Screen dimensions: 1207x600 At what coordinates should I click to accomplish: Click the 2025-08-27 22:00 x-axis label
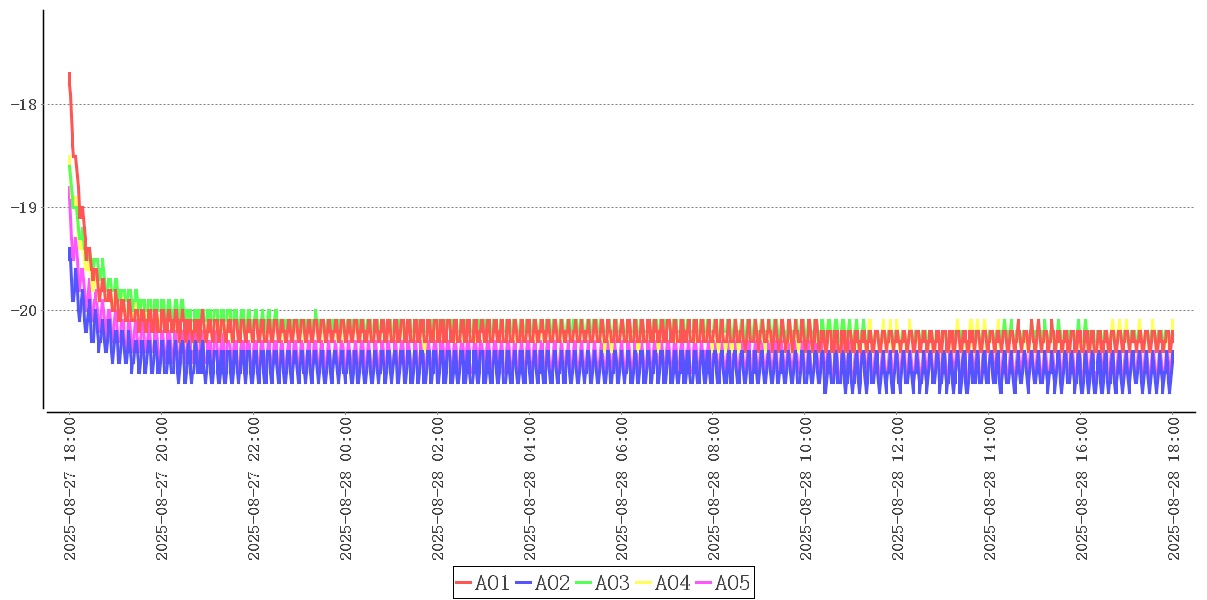tap(254, 489)
